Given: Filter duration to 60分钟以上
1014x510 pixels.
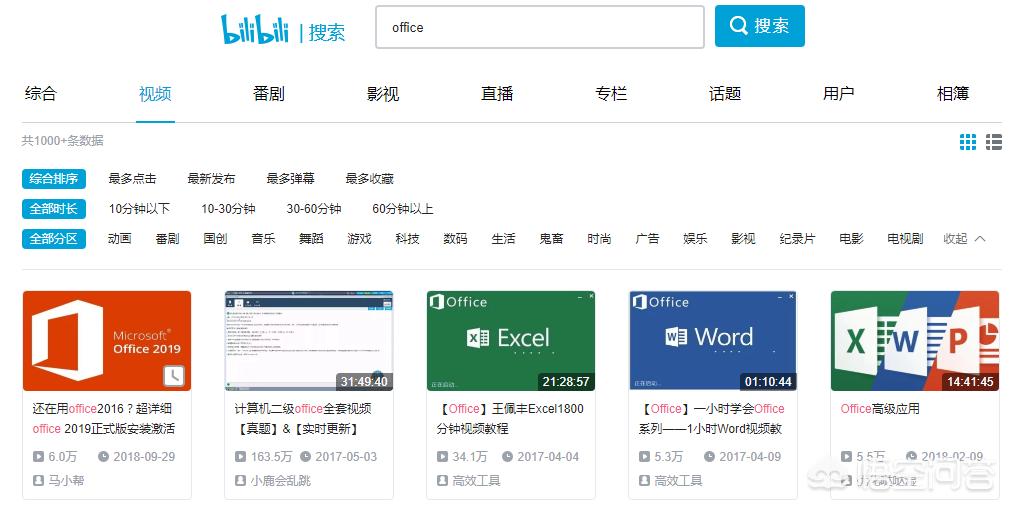Looking at the screenshot, I should tap(402, 209).
